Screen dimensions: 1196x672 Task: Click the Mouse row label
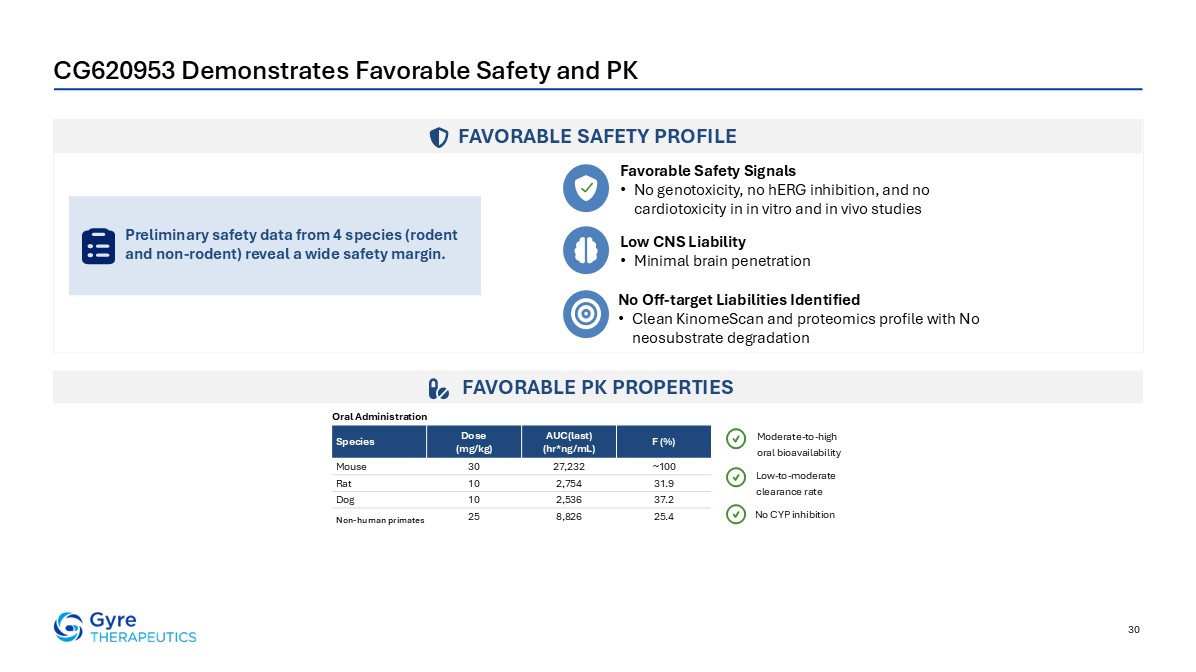coord(351,467)
